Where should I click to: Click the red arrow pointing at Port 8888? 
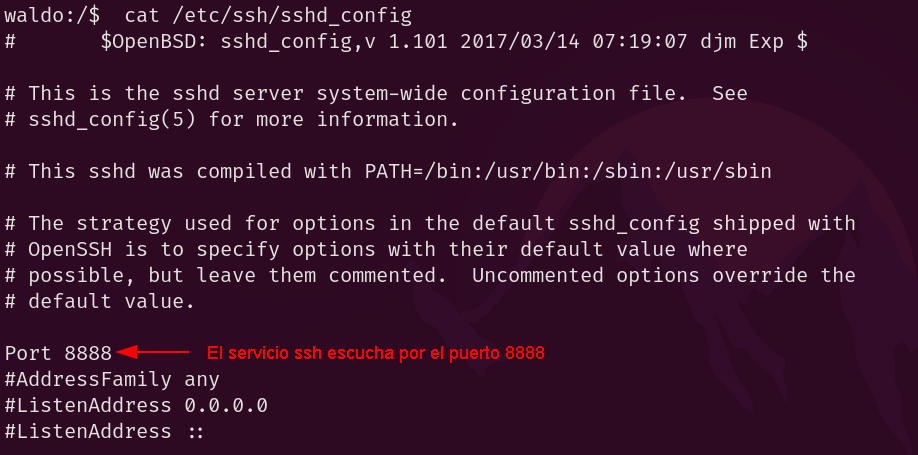click(x=152, y=352)
